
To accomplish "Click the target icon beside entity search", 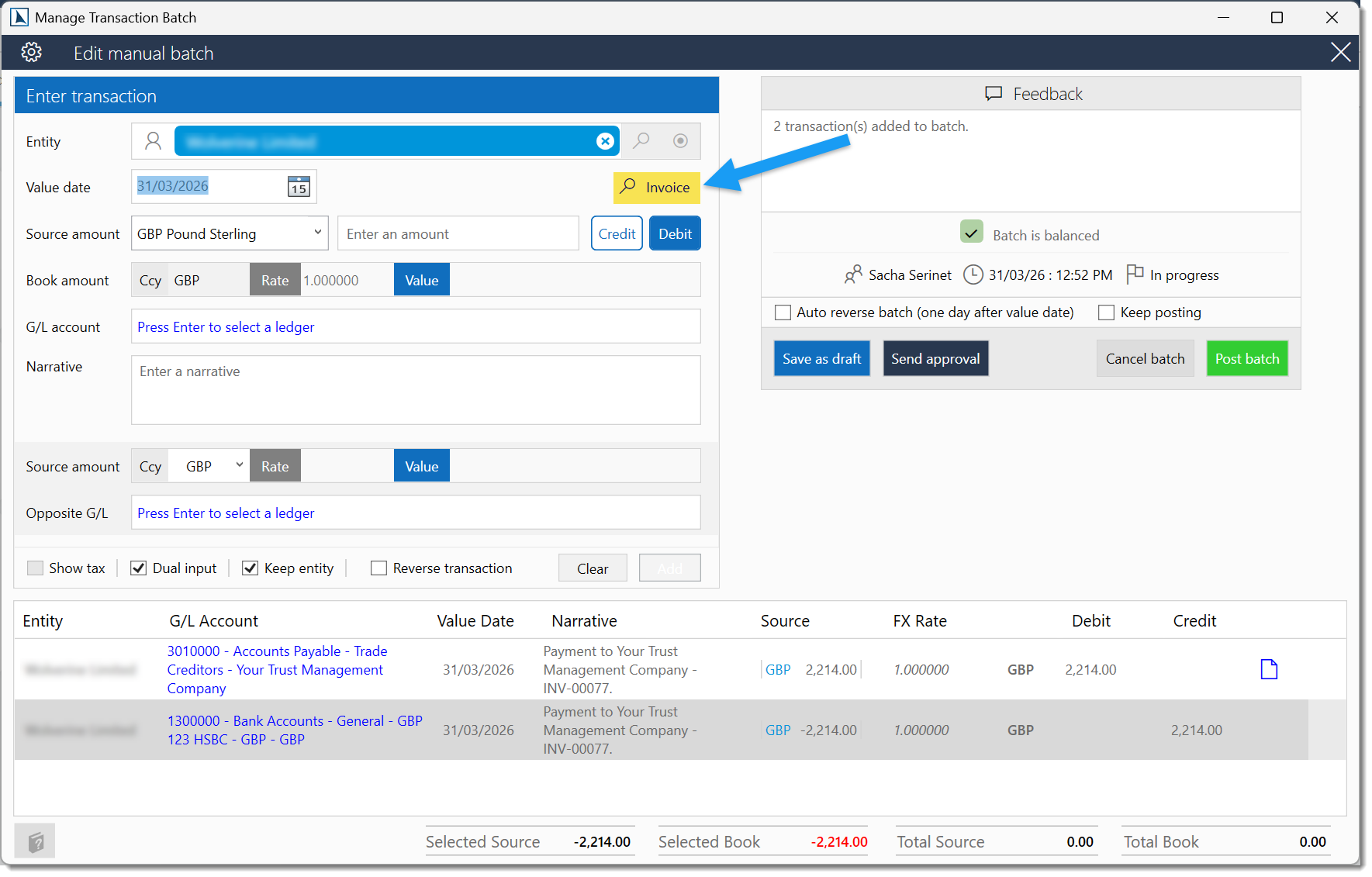I will coord(680,141).
